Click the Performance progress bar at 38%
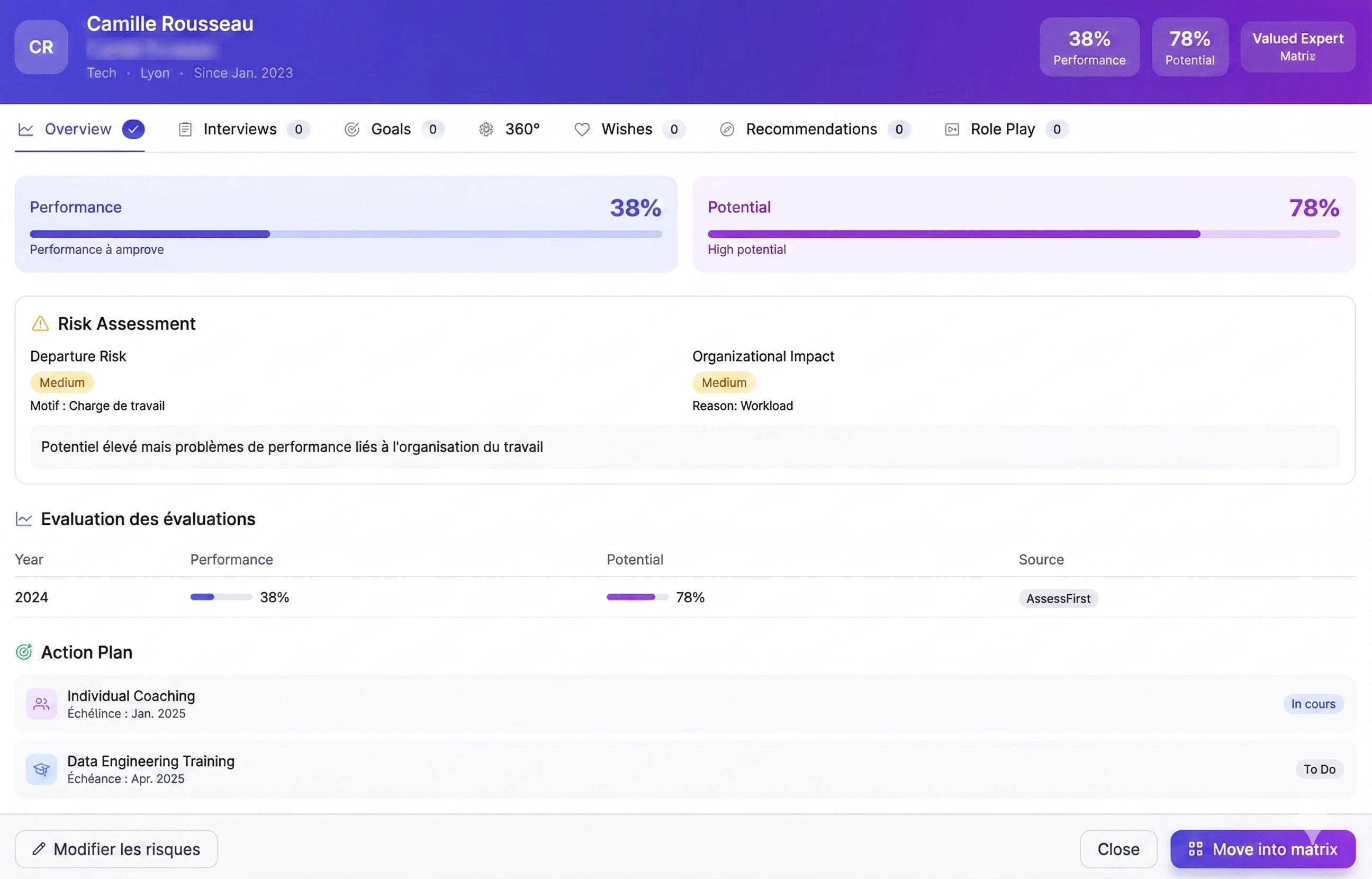 pyautogui.click(x=346, y=234)
